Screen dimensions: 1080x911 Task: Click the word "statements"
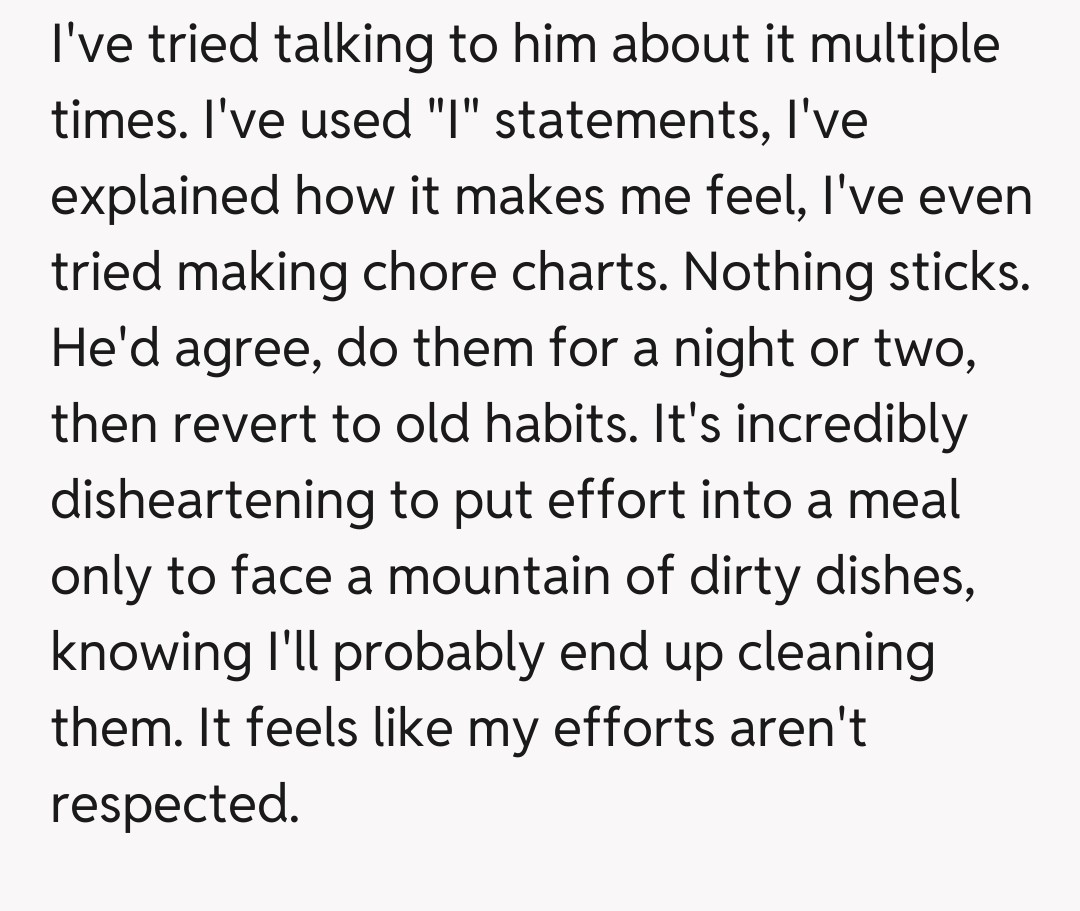click(626, 121)
